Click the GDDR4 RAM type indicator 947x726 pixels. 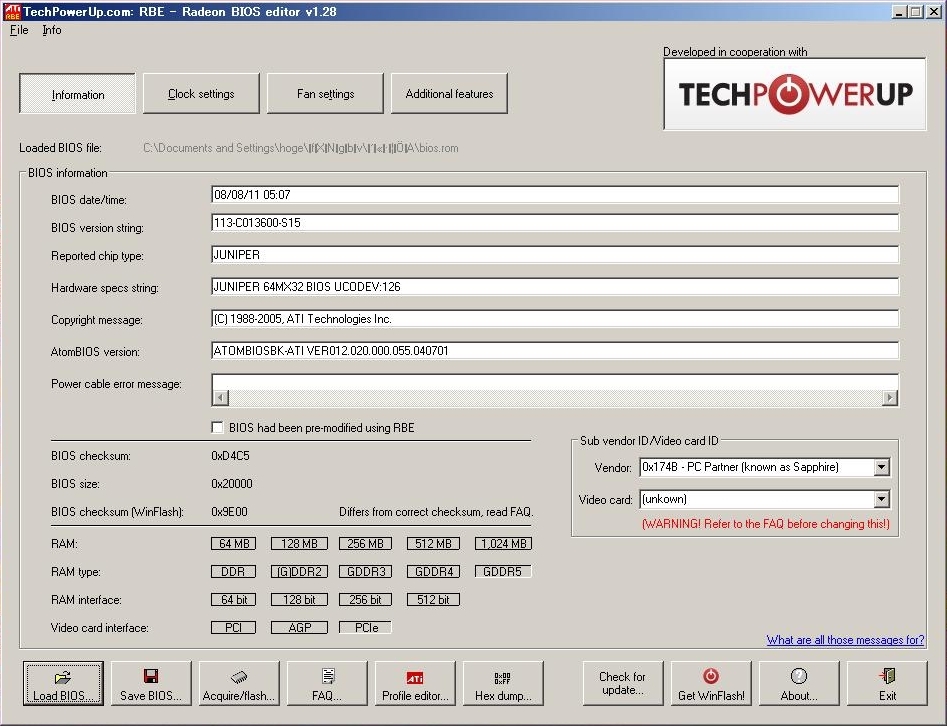click(433, 571)
